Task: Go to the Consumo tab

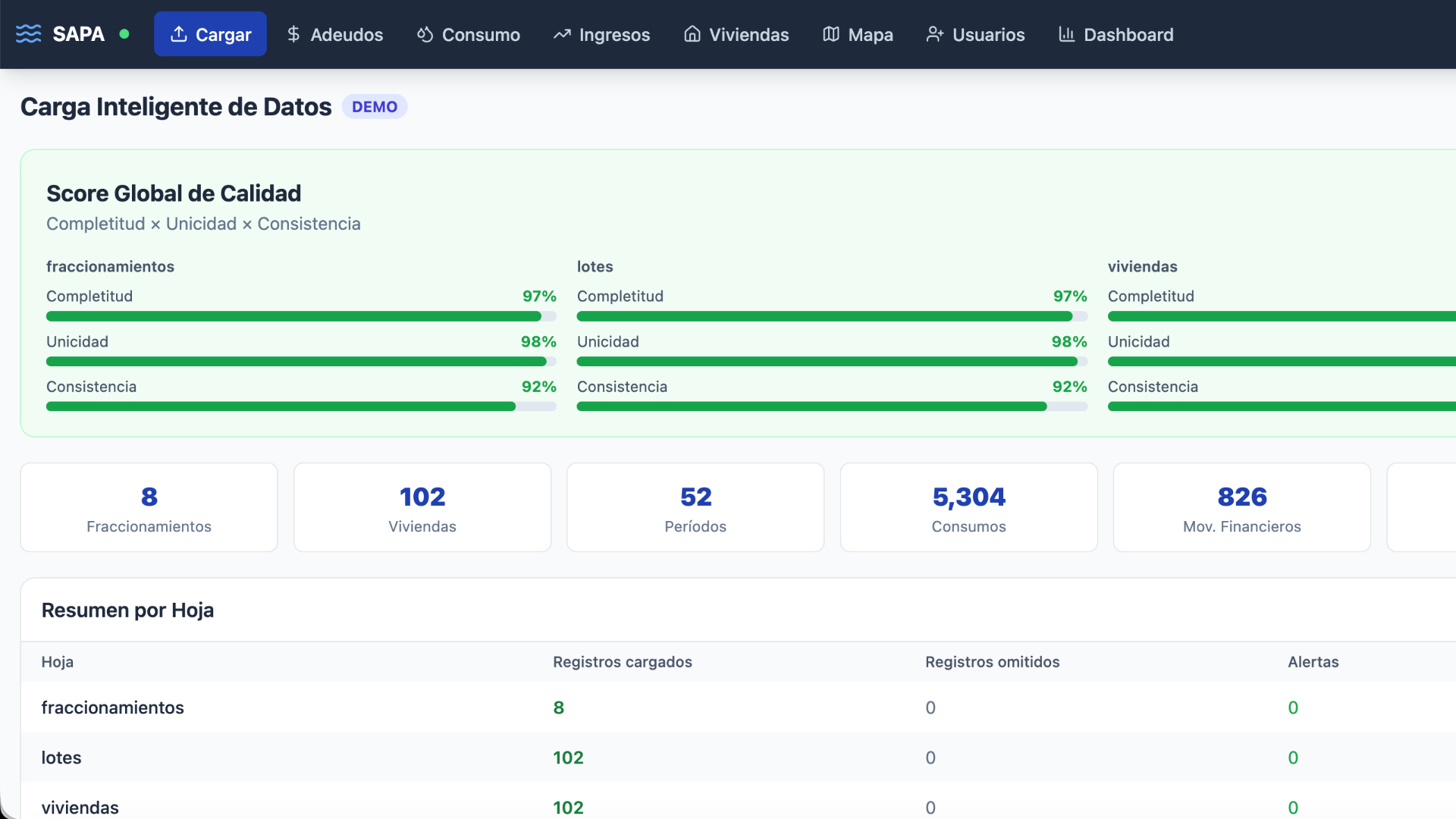Action: pyautogui.click(x=469, y=34)
